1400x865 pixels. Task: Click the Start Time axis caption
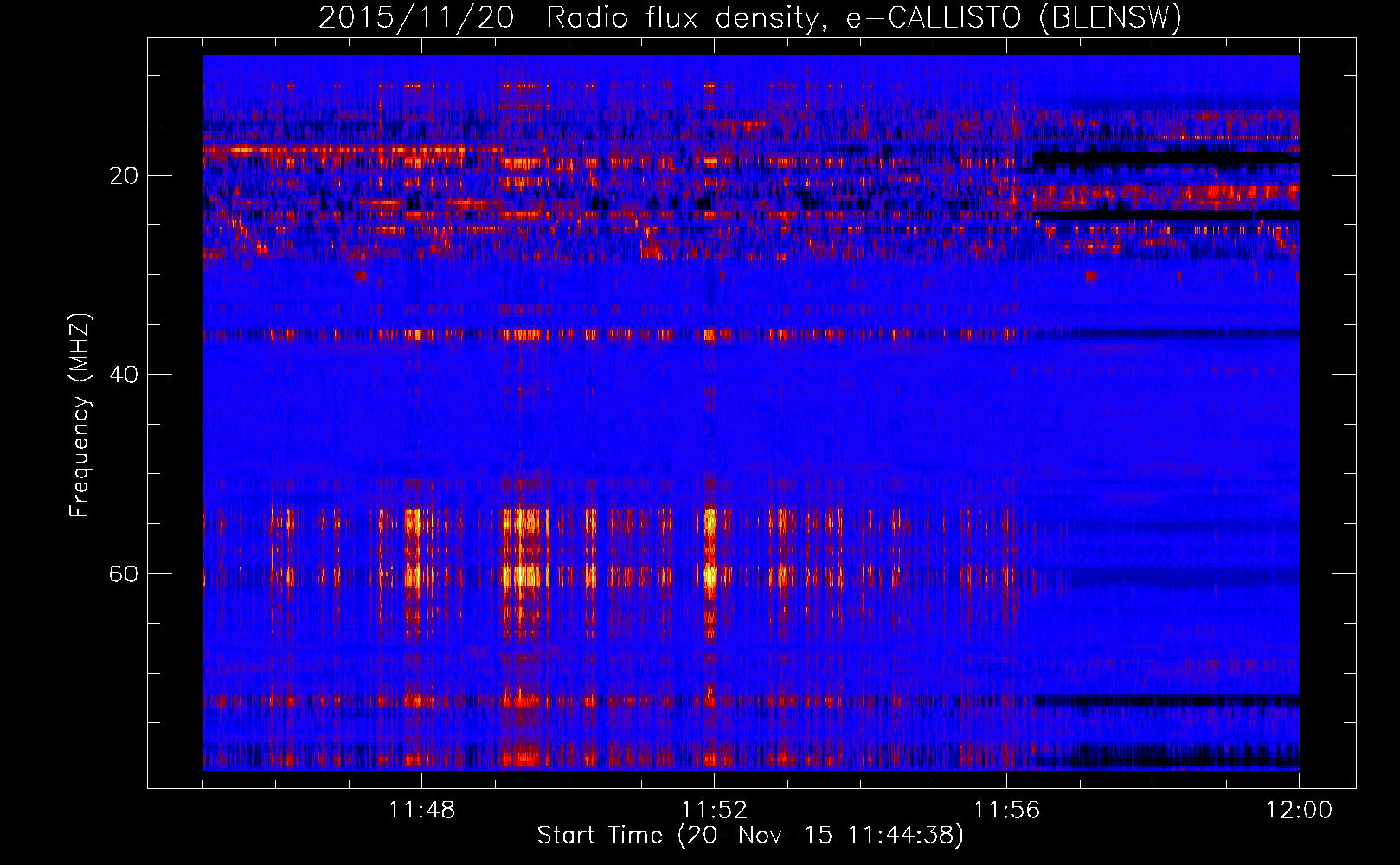pyautogui.click(x=750, y=836)
